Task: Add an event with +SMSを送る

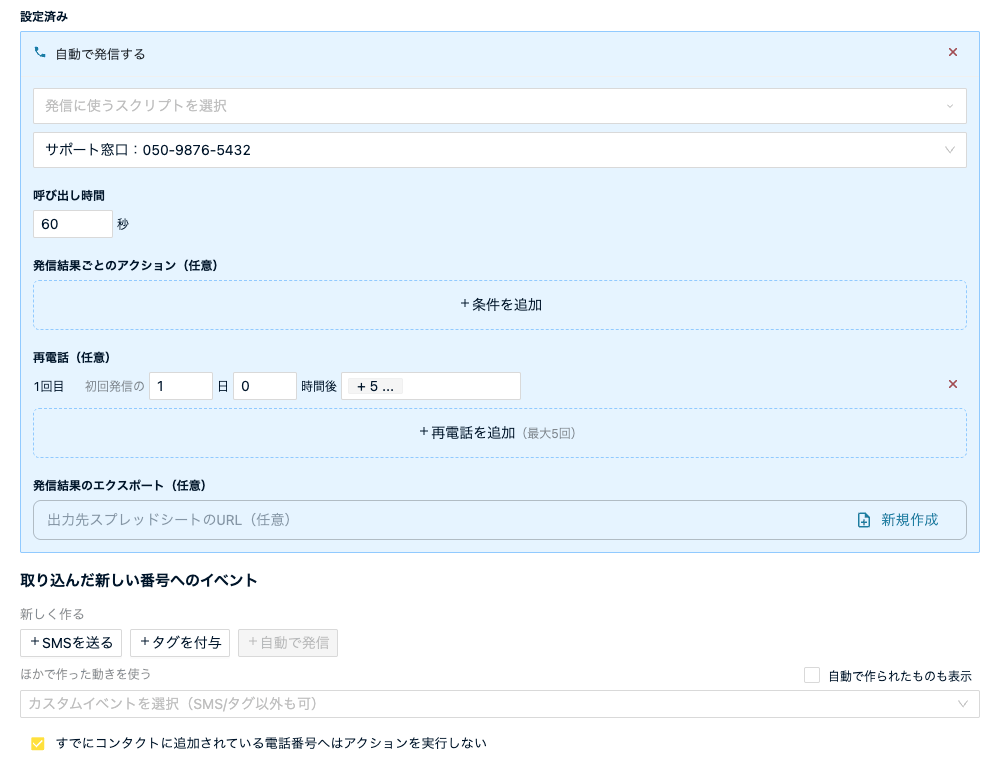Action: click(x=71, y=643)
